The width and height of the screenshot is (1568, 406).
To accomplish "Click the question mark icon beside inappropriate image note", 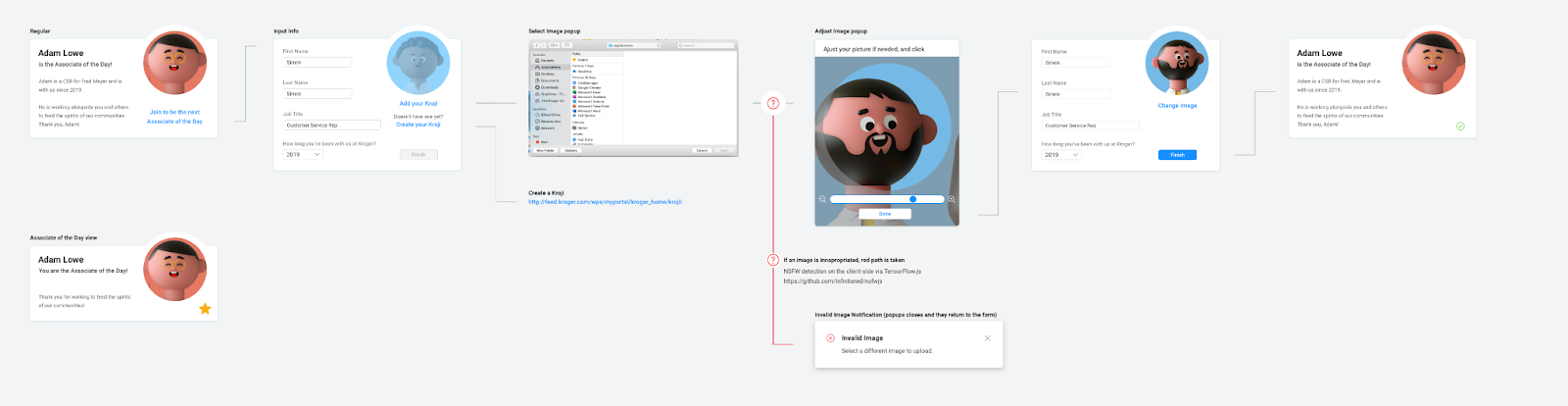I will pyautogui.click(x=773, y=260).
